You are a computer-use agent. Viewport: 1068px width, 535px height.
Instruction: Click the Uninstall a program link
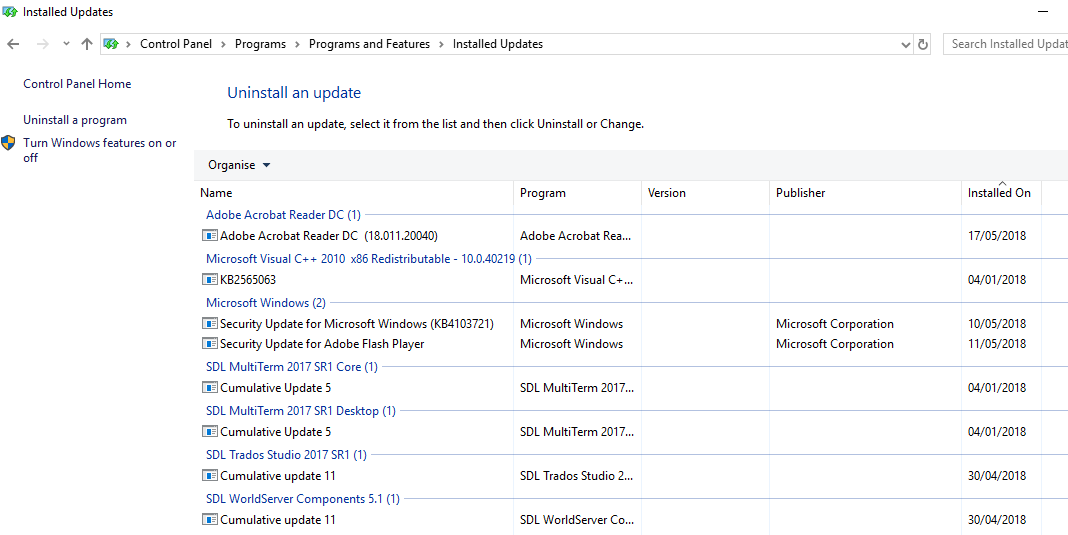(75, 120)
